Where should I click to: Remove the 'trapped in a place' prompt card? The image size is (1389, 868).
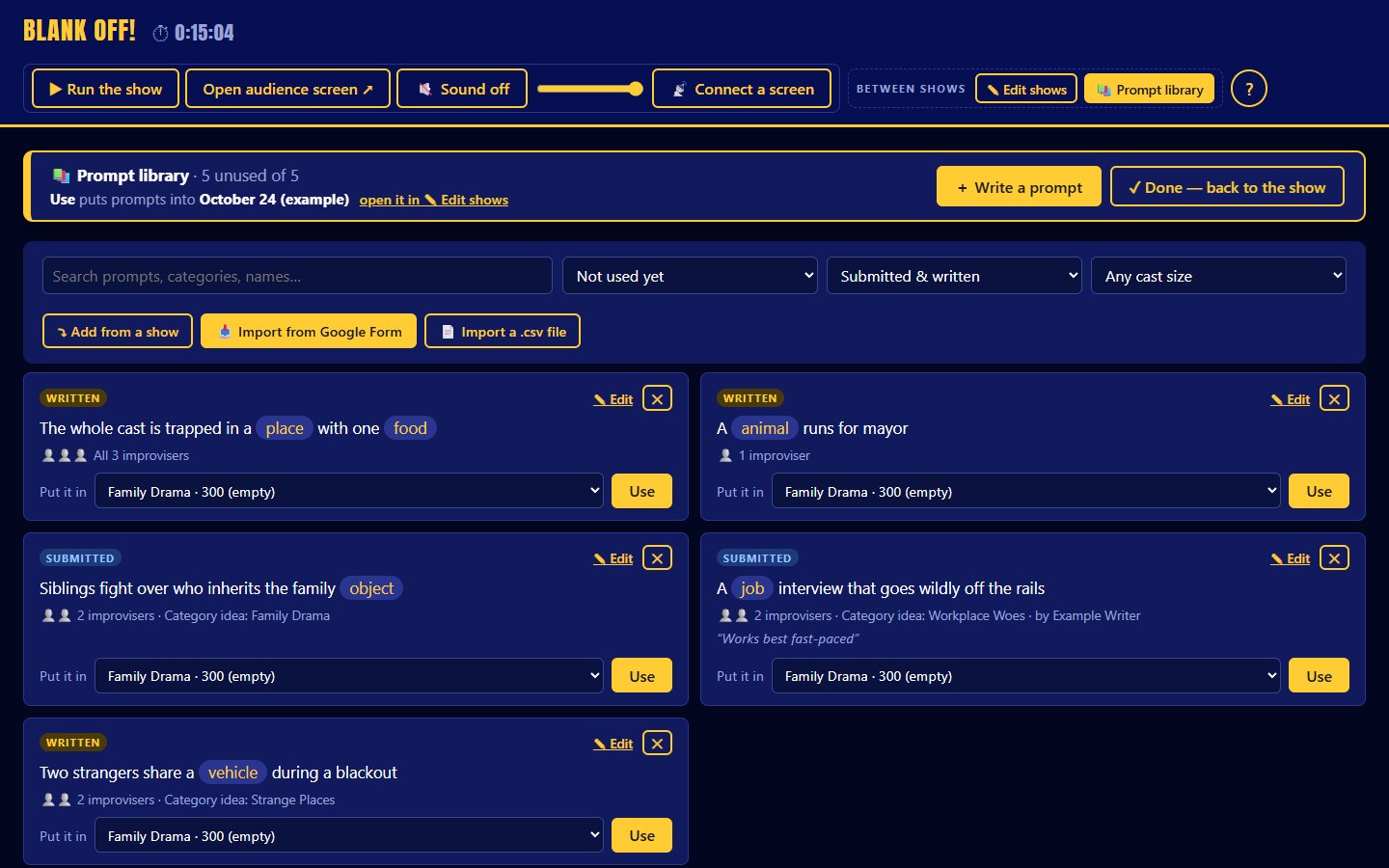coord(657,398)
